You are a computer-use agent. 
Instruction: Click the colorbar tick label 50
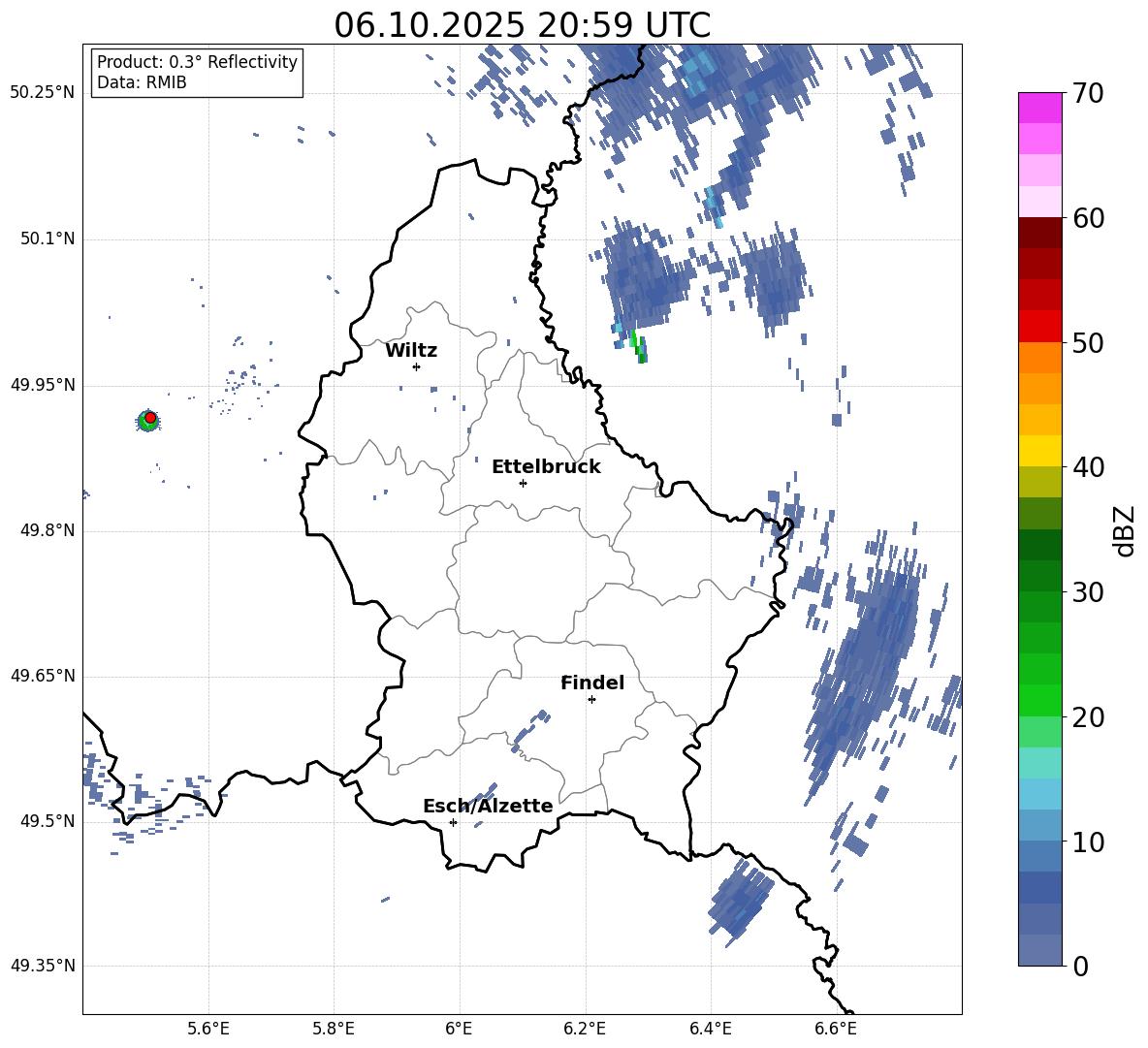click(x=1088, y=342)
